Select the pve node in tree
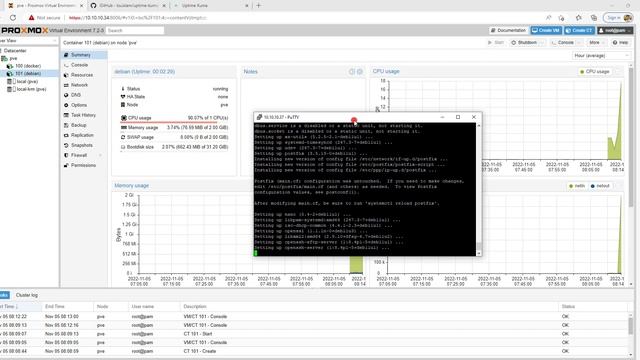The image size is (640, 360). [13, 58]
